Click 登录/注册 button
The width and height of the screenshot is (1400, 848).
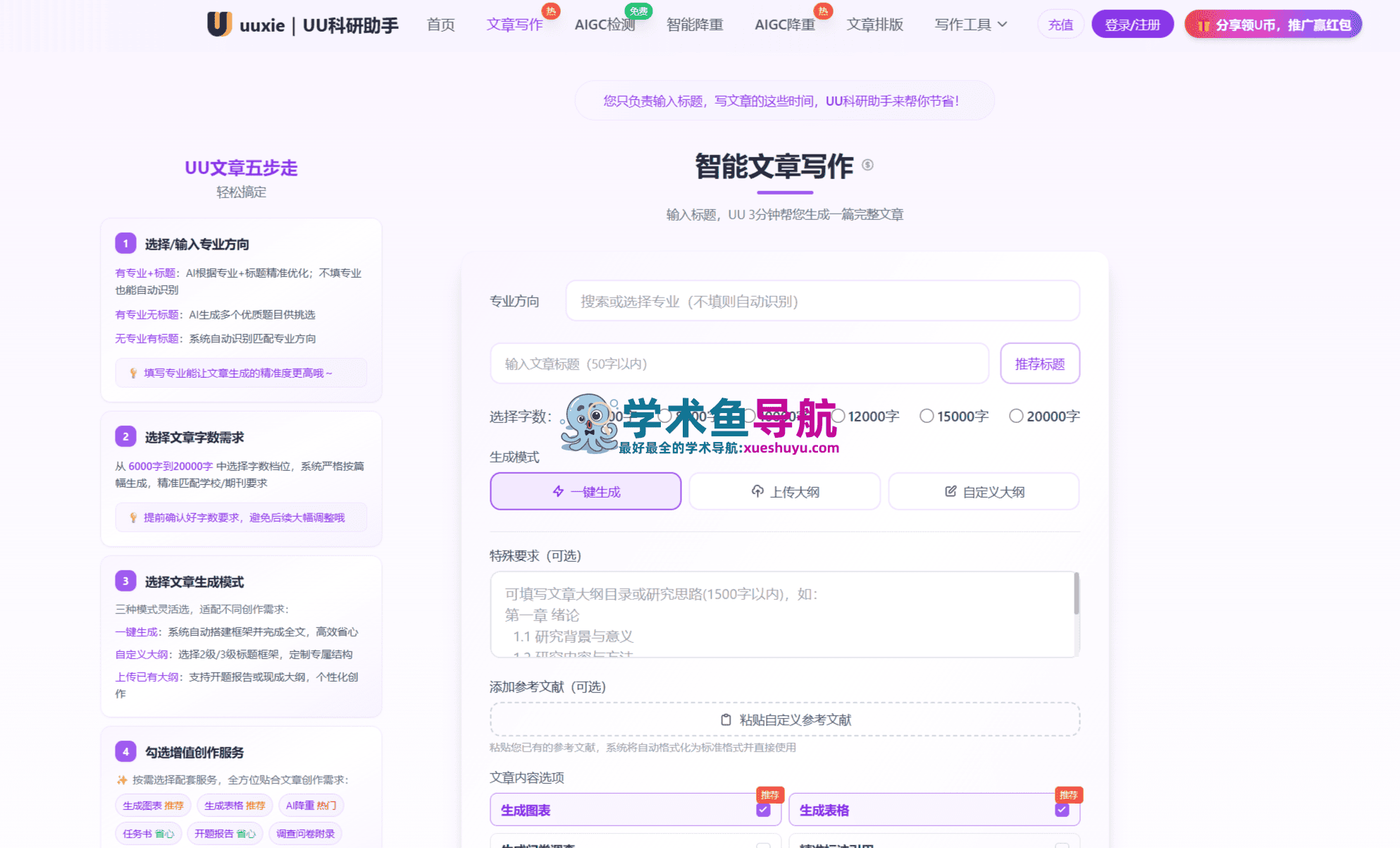click(x=1132, y=25)
